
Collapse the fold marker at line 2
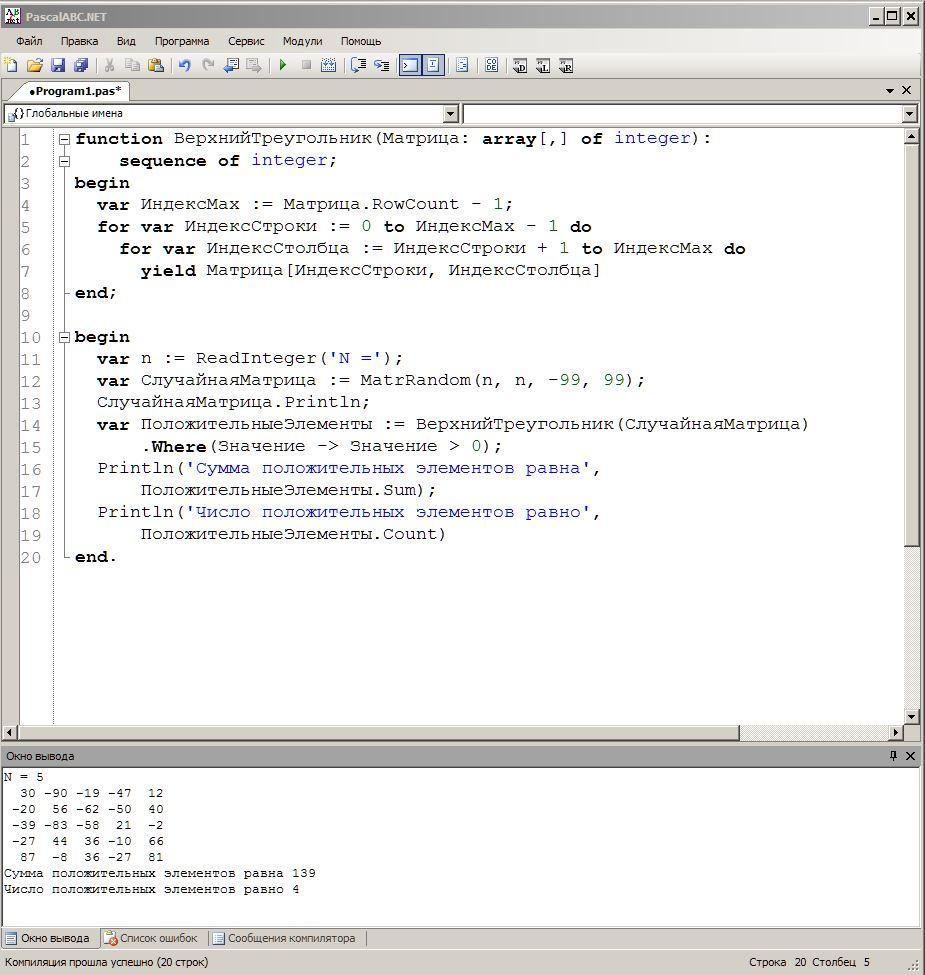click(x=64, y=161)
